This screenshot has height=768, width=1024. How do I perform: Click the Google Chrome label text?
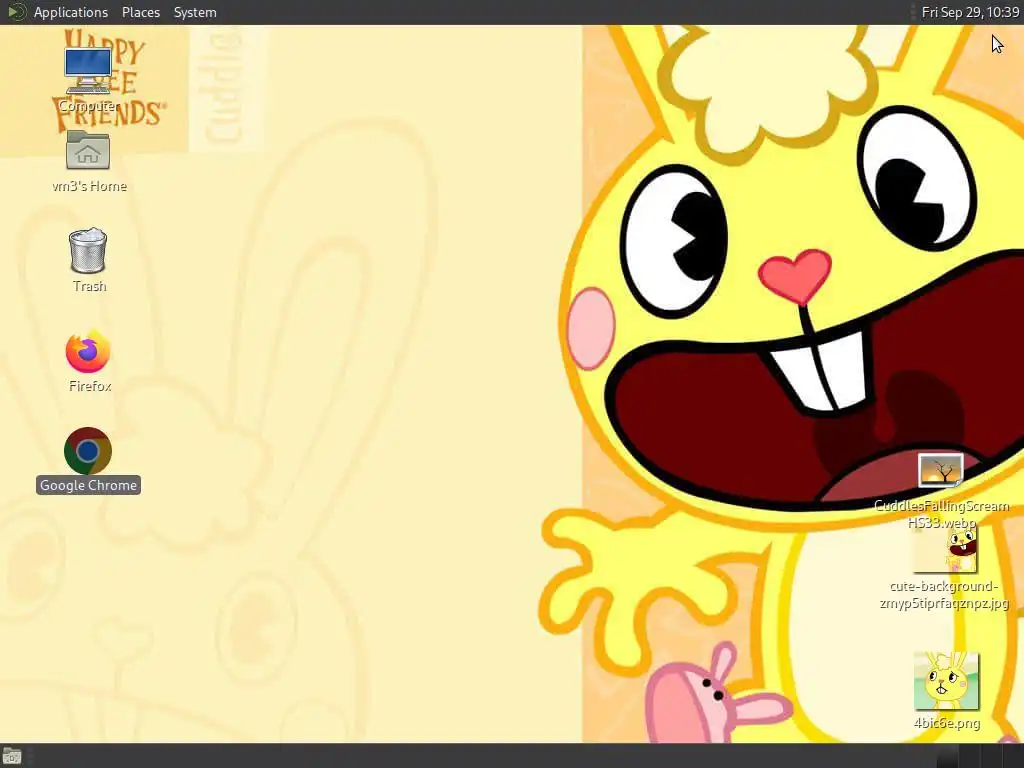click(88, 485)
